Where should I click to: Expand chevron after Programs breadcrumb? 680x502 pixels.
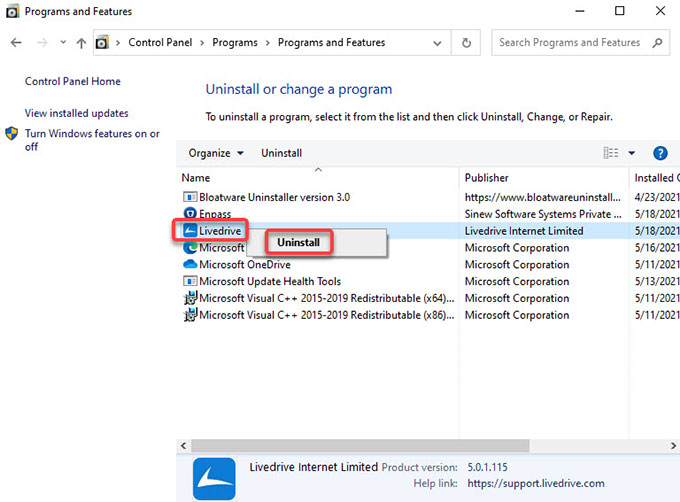pyautogui.click(x=268, y=43)
